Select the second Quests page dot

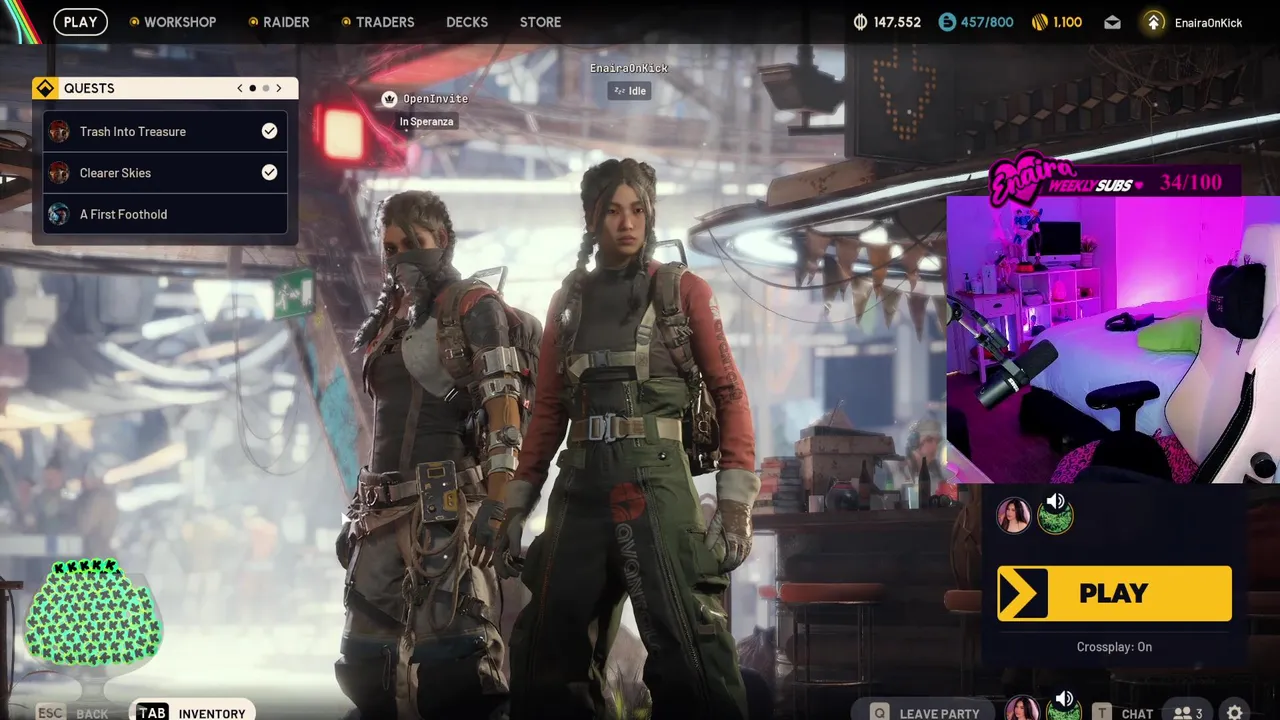click(x=266, y=88)
